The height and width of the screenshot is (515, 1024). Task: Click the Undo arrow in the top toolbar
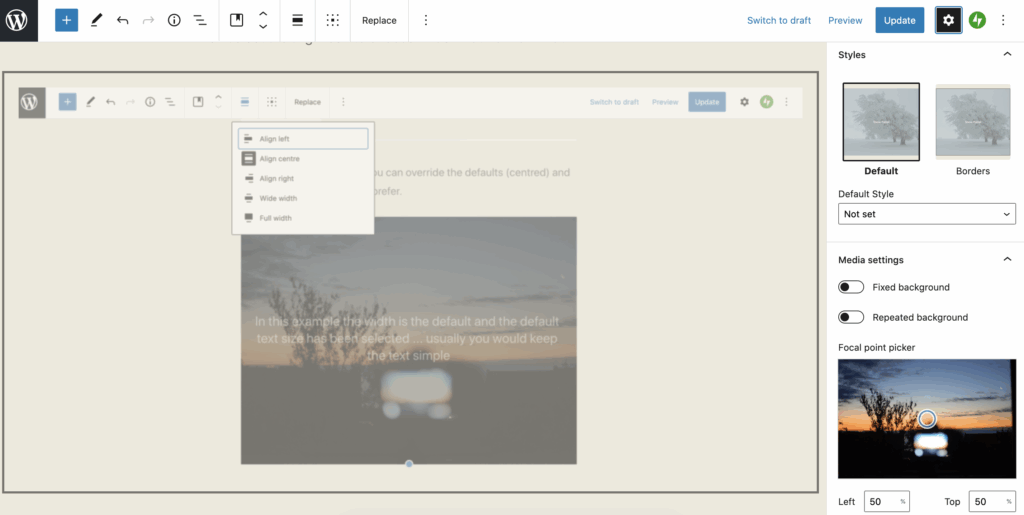click(122, 20)
